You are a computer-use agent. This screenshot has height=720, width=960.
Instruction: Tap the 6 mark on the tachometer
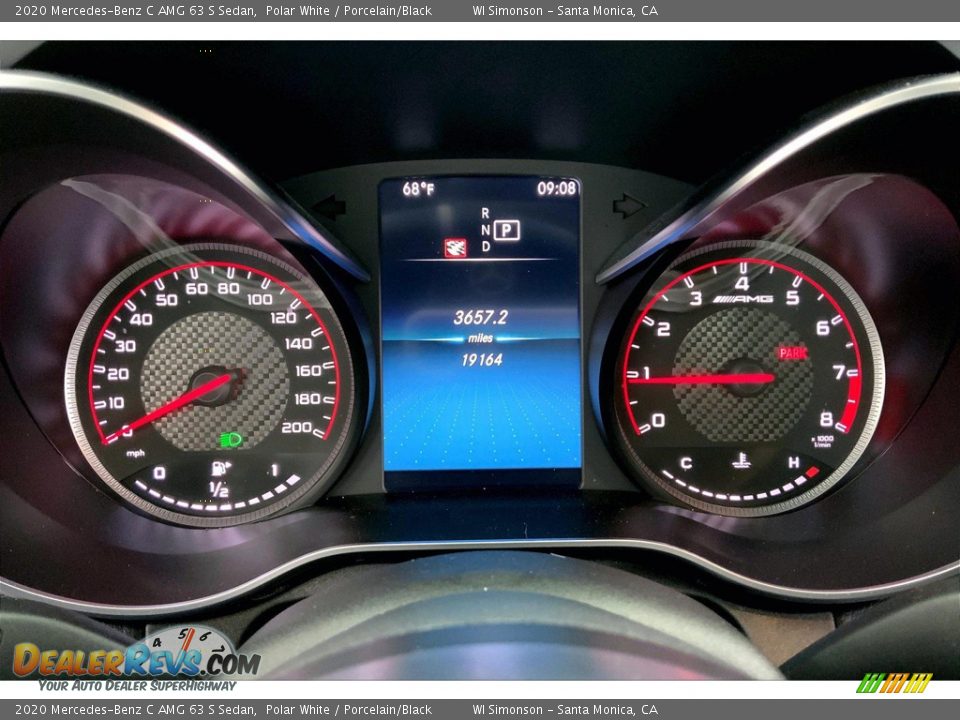click(823, 328)
